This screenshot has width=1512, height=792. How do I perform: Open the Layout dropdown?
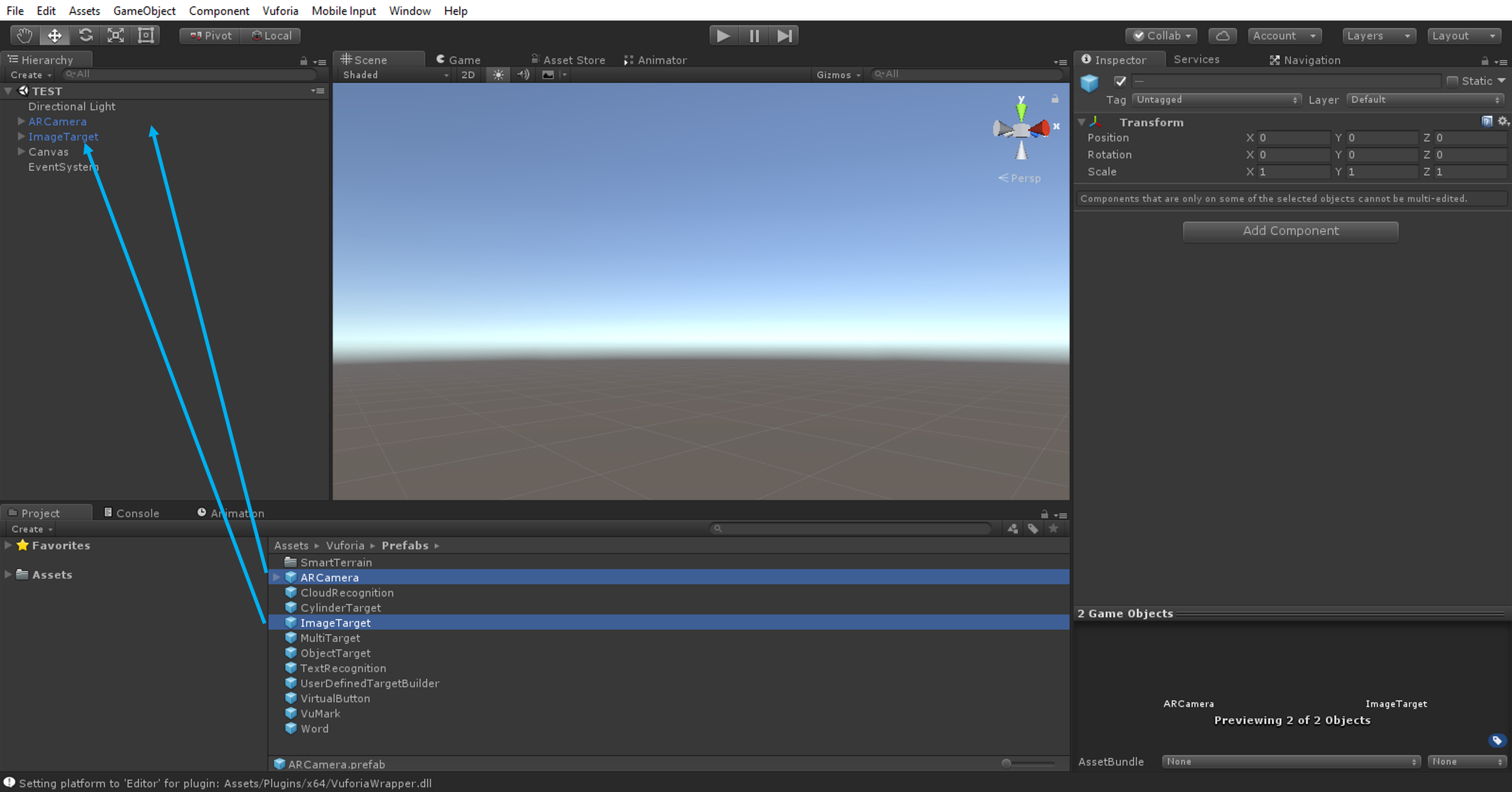[1464, 36]
